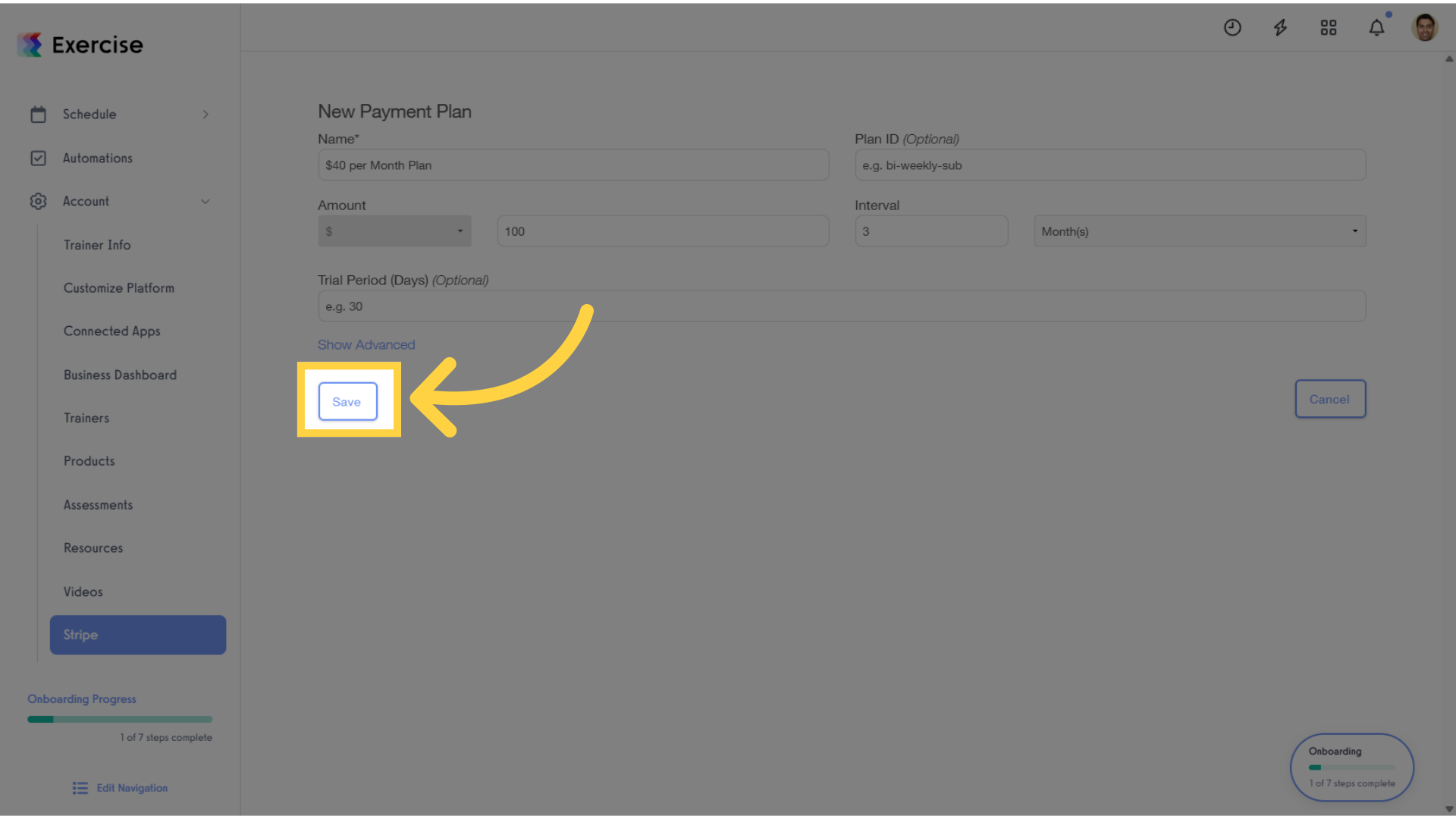Open the notifications bell
The width and height of the screenshot is (1456, 819).
(x=1376, y=28)
